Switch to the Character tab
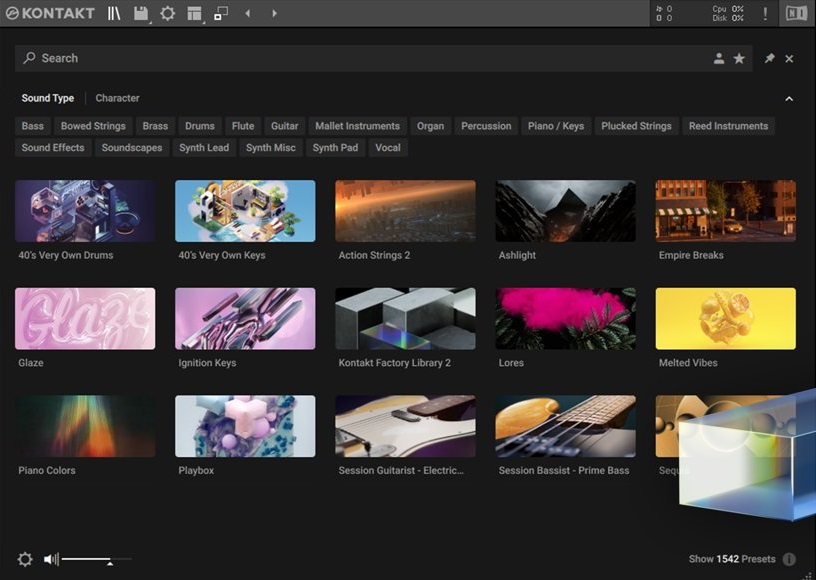816x580 pixels. (x=117, y=98)
